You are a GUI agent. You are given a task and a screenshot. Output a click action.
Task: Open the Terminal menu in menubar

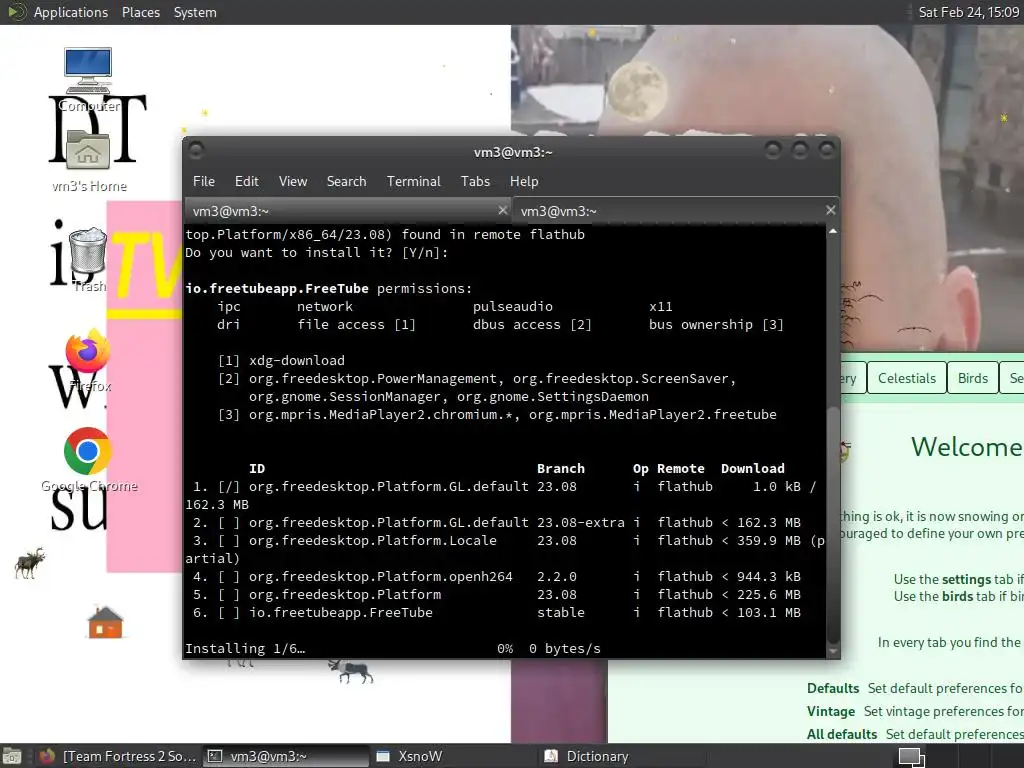click(x=413, y=182)
